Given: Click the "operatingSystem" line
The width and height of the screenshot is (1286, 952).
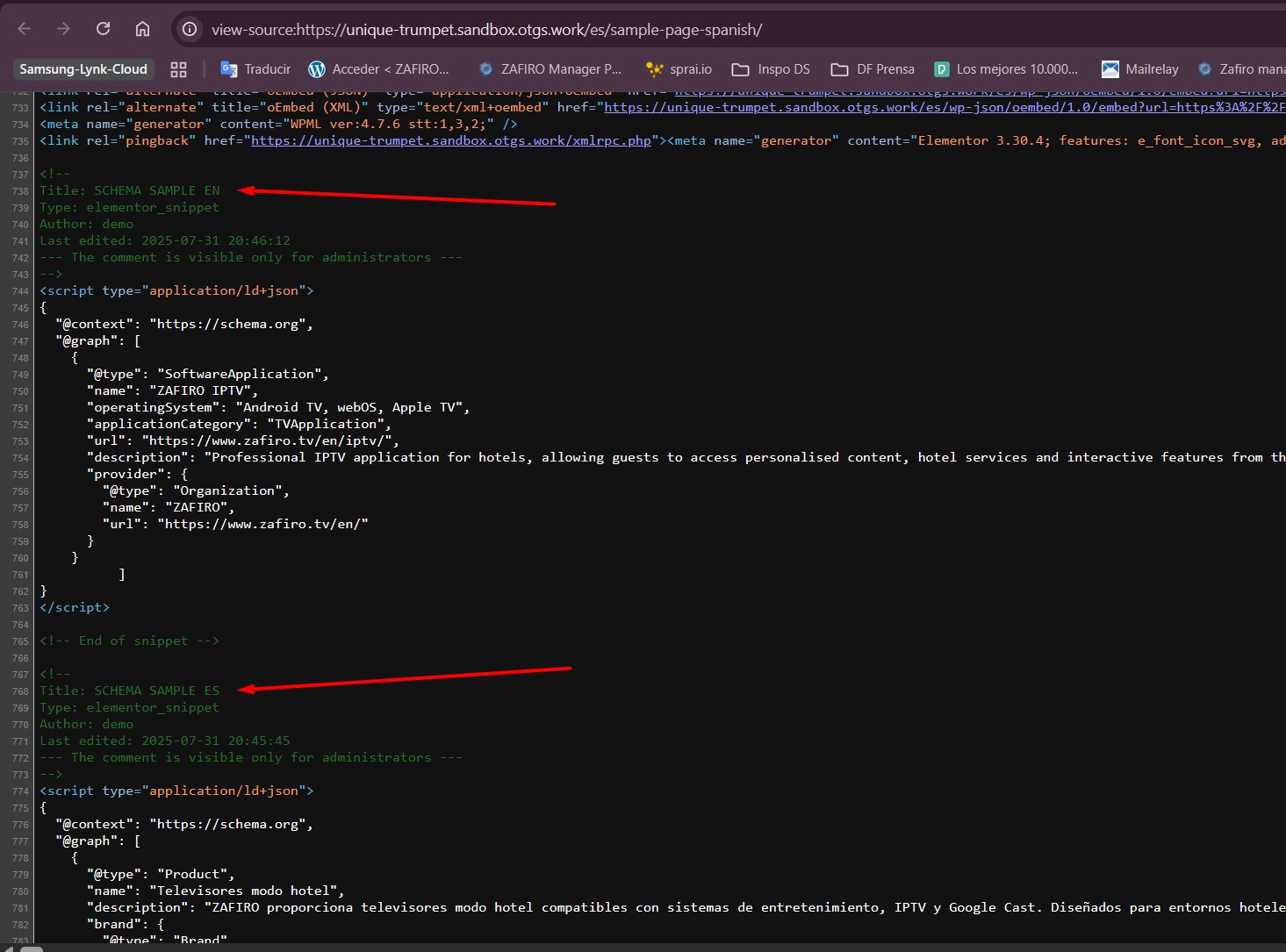Looking at the screenshot, I should click(278, 407).
